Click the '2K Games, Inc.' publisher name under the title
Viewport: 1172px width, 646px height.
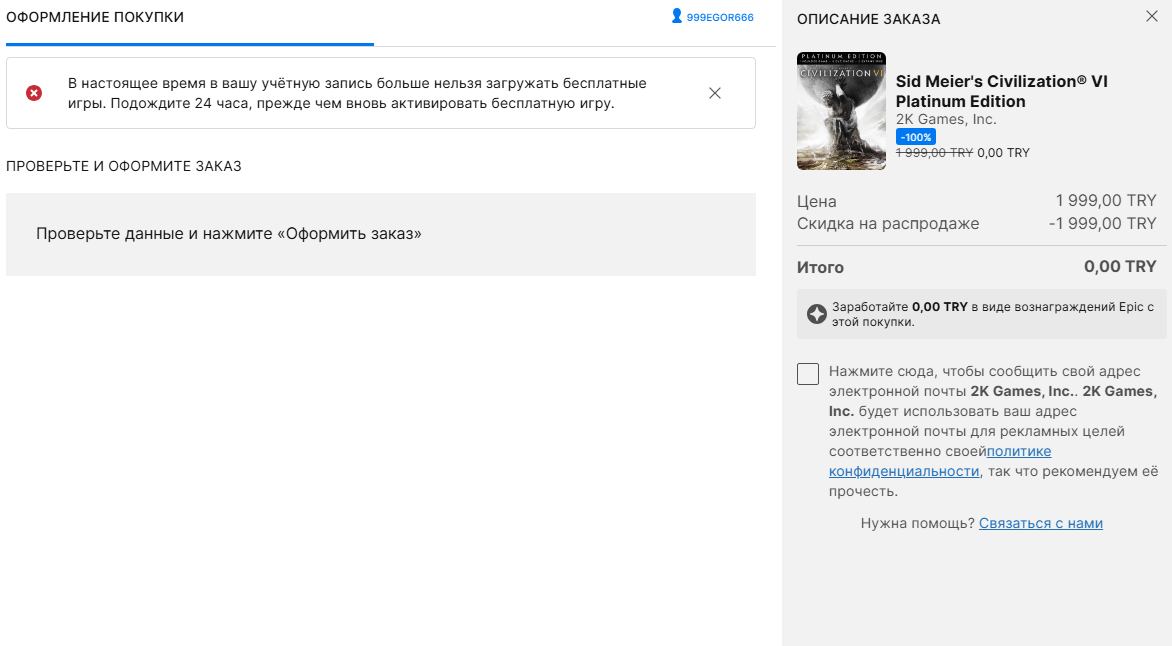click(946, 119)
